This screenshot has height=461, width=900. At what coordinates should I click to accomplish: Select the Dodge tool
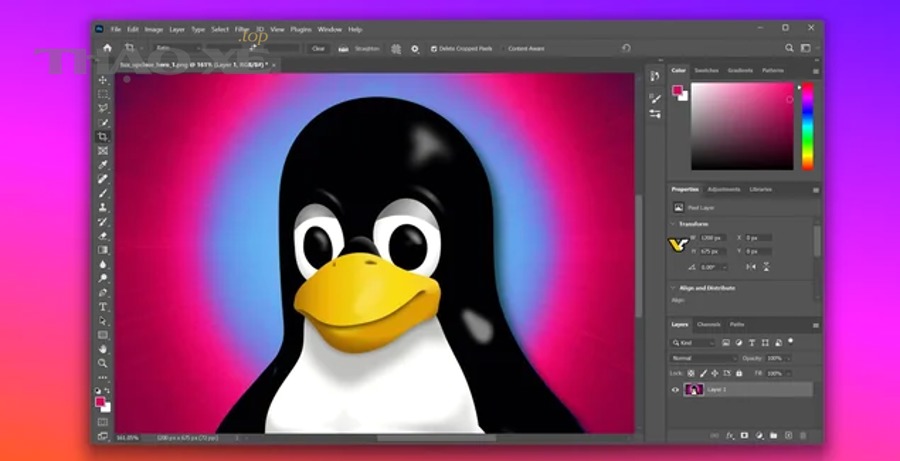103,278
